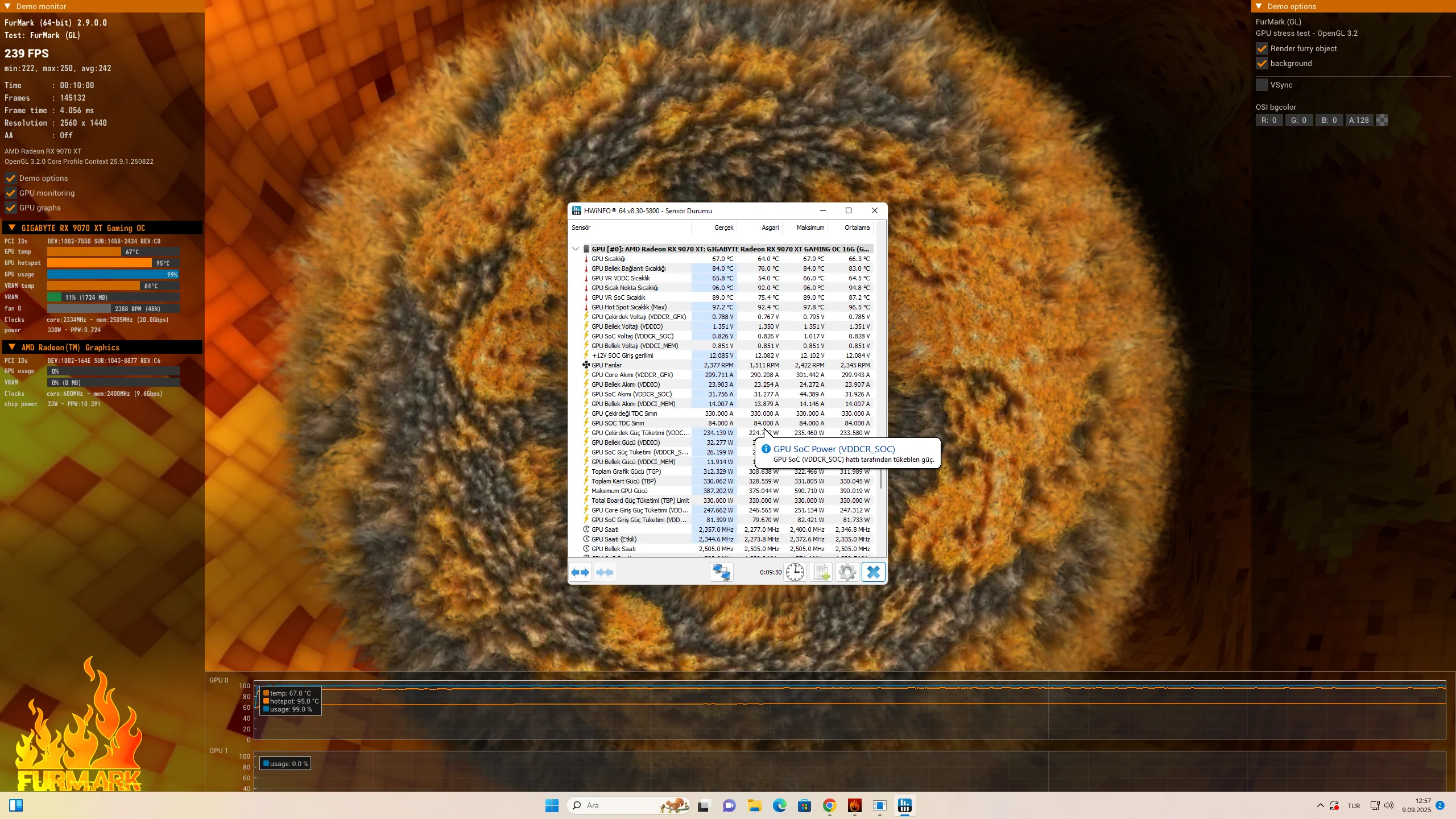Click the Ortalama column header
Image resolution: width=1456 pixels, height=819 pixels.
pos(857,227)
